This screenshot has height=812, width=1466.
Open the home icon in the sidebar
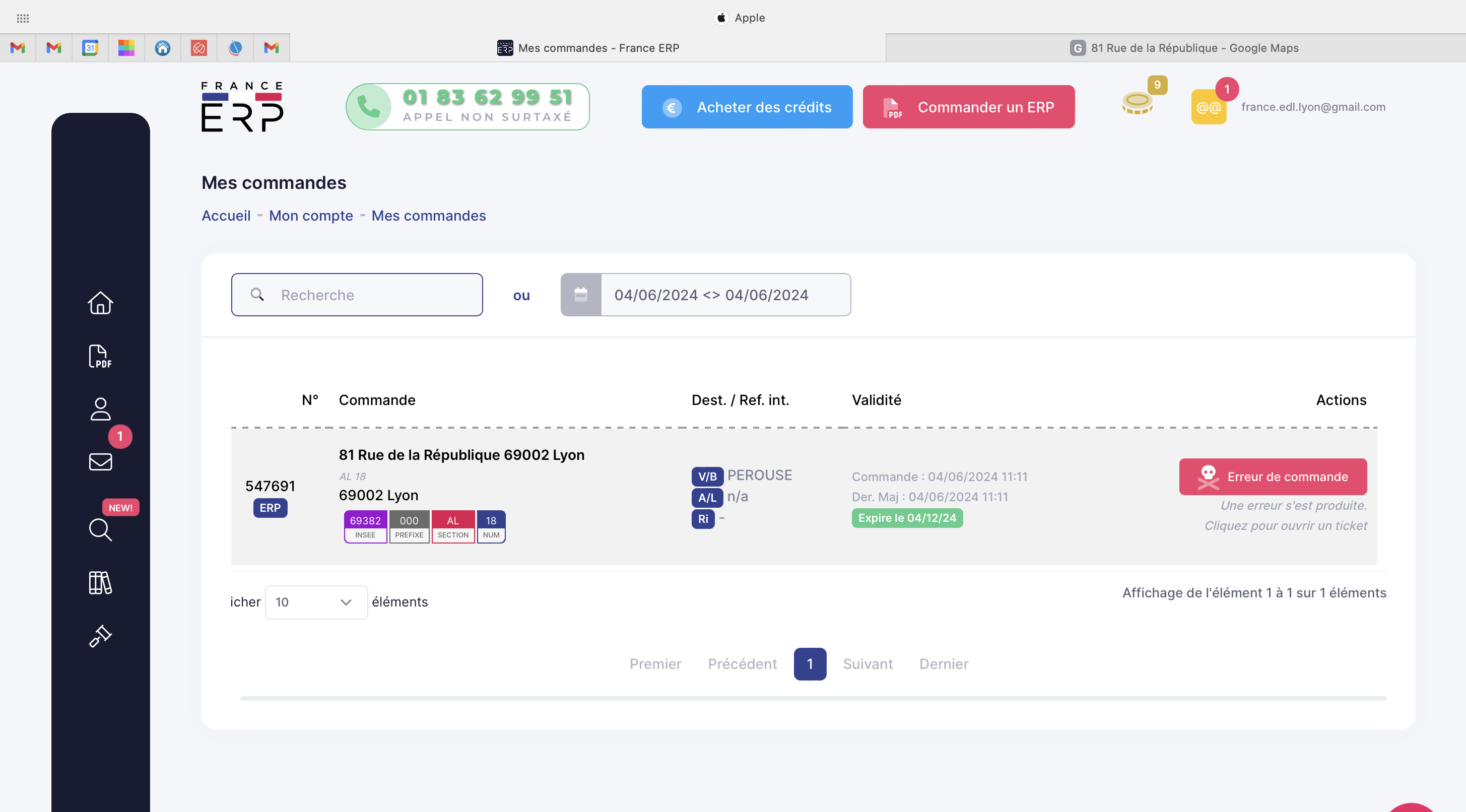(100, 302)
